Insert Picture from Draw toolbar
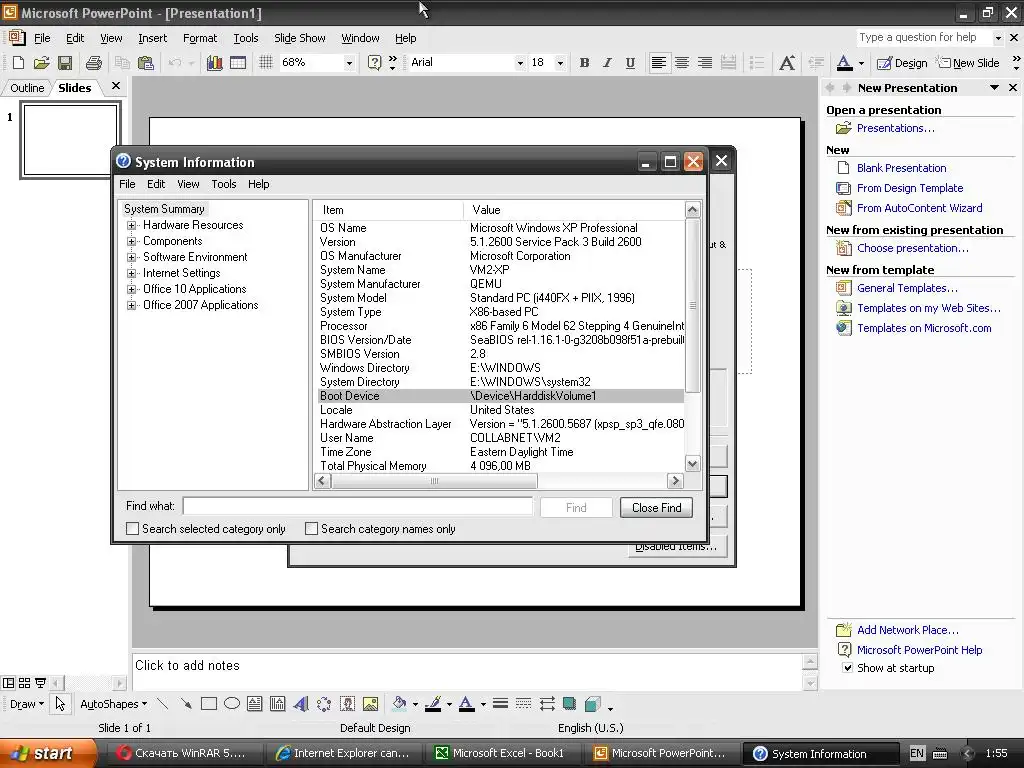The height and width of the screenshot is (768, 1024). (370, 704)
